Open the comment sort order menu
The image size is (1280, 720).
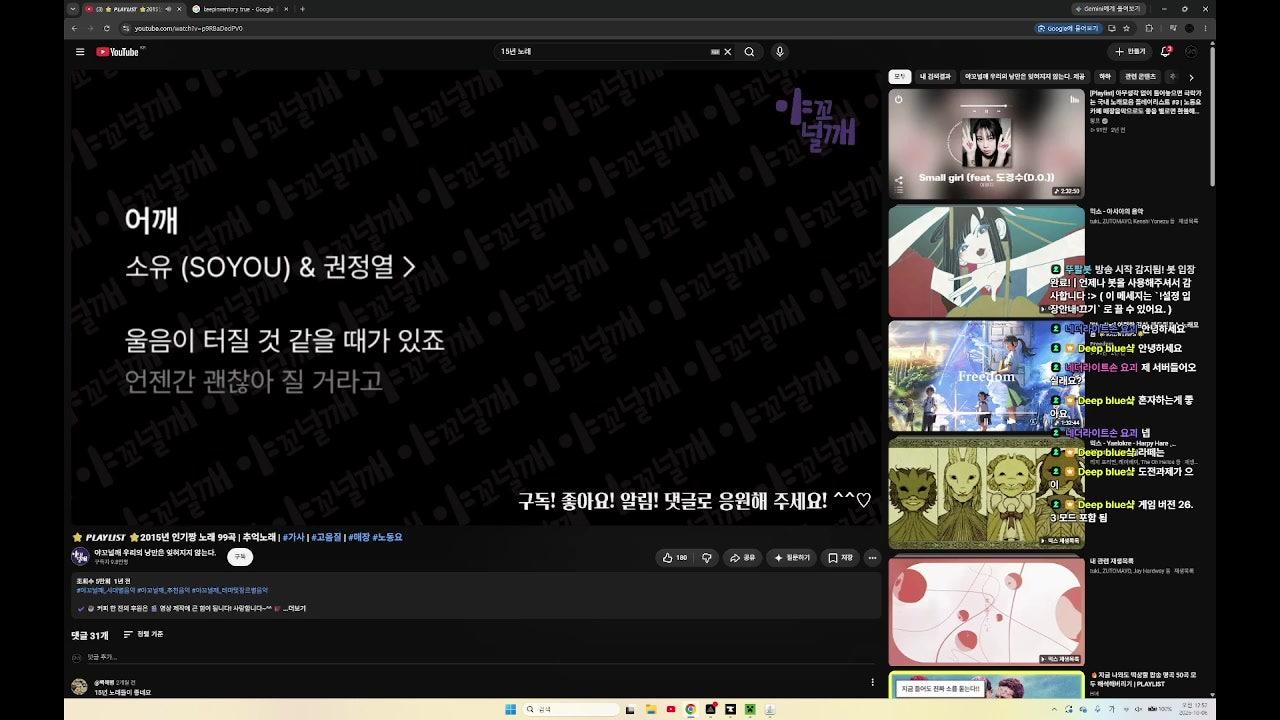(x=143, y=634)
